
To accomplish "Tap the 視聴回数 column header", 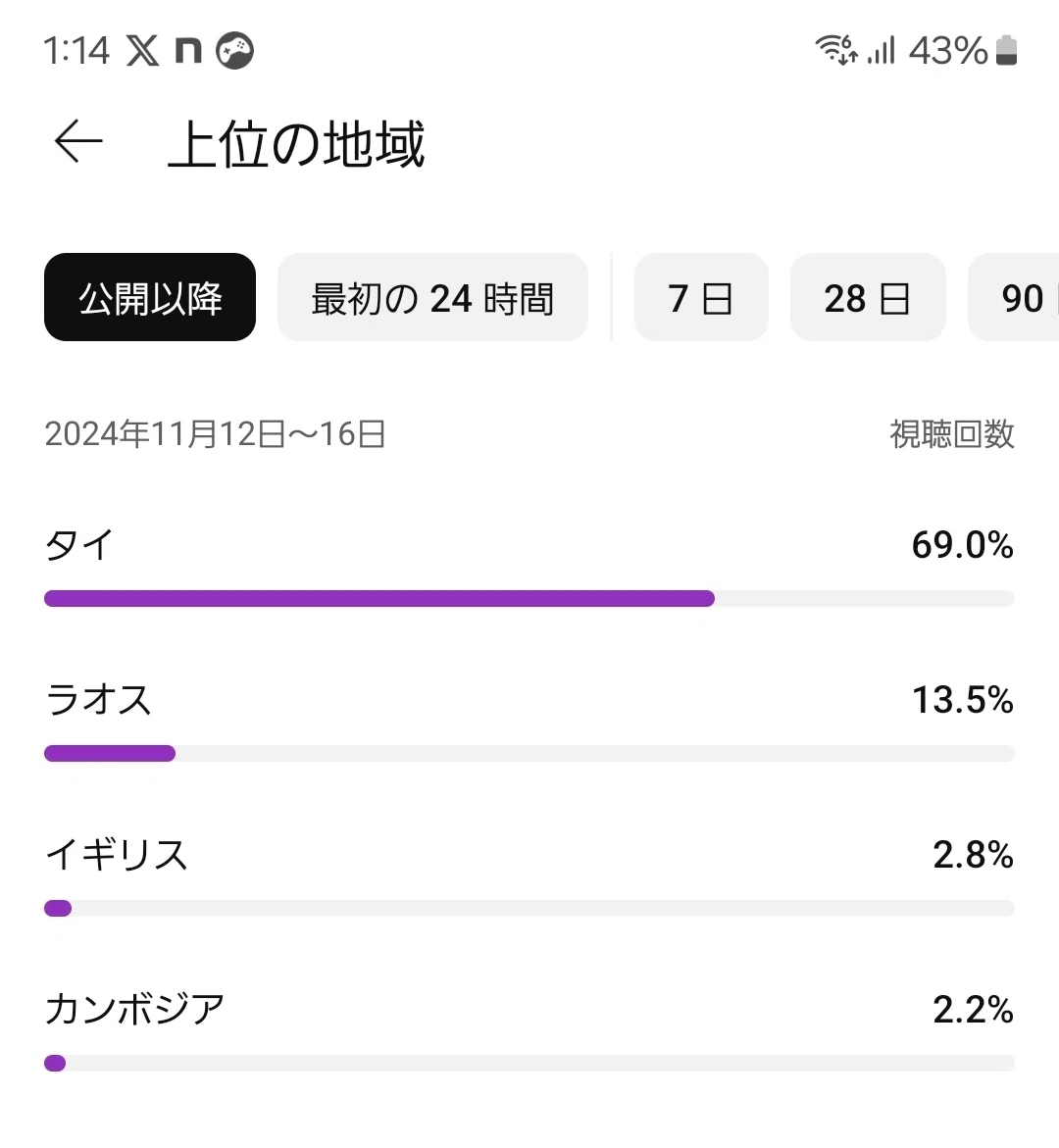I will pos(952,434).
